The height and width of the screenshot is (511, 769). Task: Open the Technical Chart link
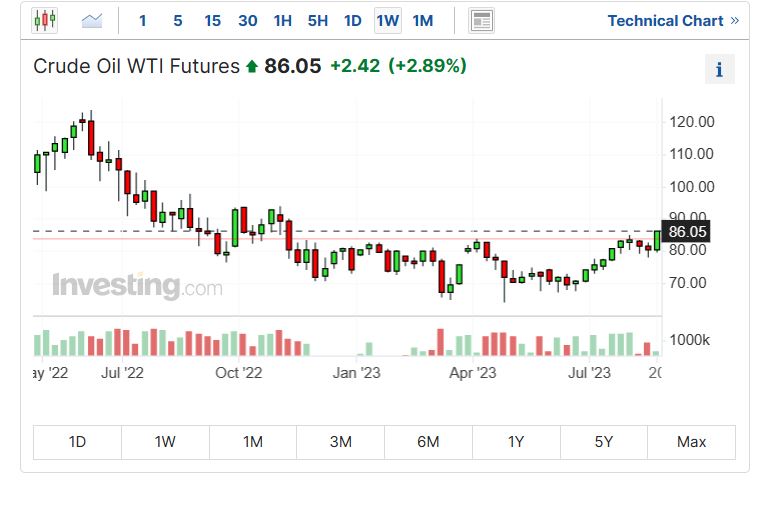click(673, 21)
